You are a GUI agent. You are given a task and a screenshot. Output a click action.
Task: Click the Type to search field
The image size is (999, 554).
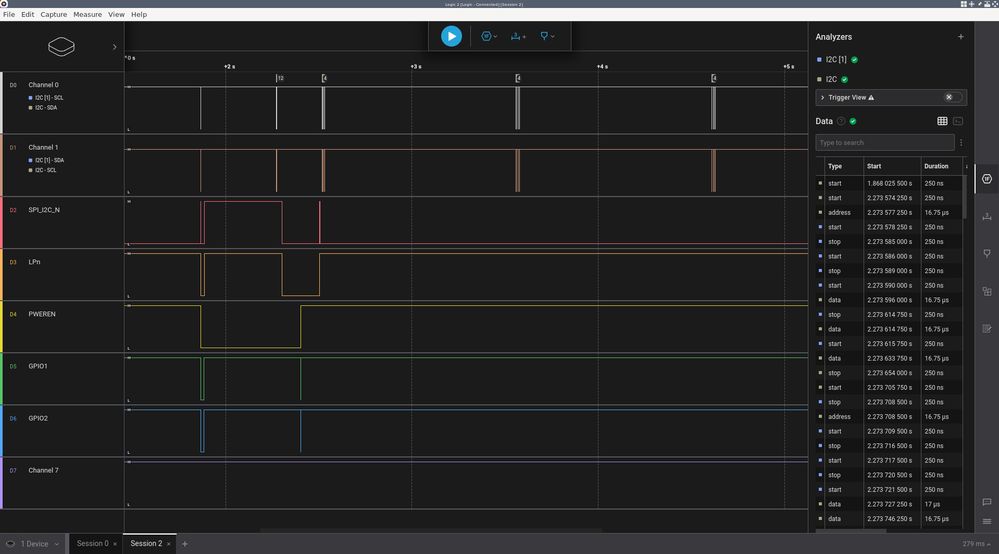click(884, 143)
